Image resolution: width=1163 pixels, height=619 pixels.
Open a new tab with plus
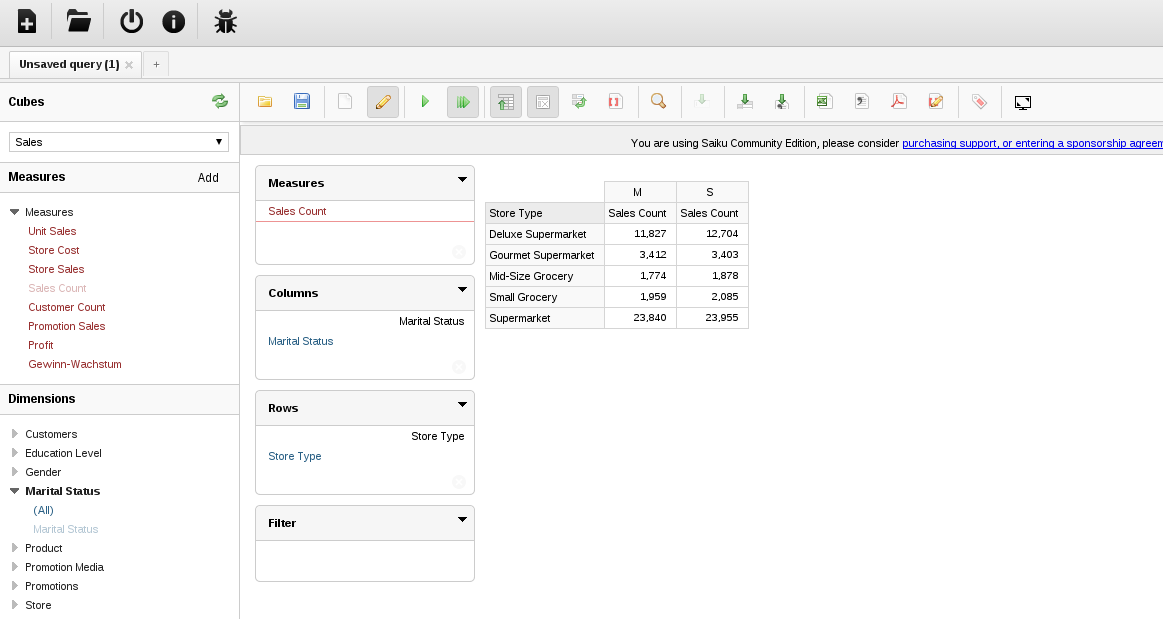click(x=156, y=64)
